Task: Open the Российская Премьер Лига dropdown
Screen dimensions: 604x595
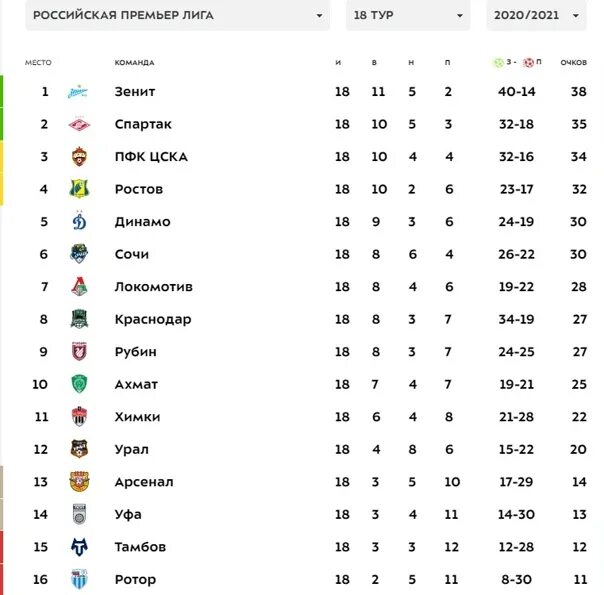Action: click(x=178, y=15)
